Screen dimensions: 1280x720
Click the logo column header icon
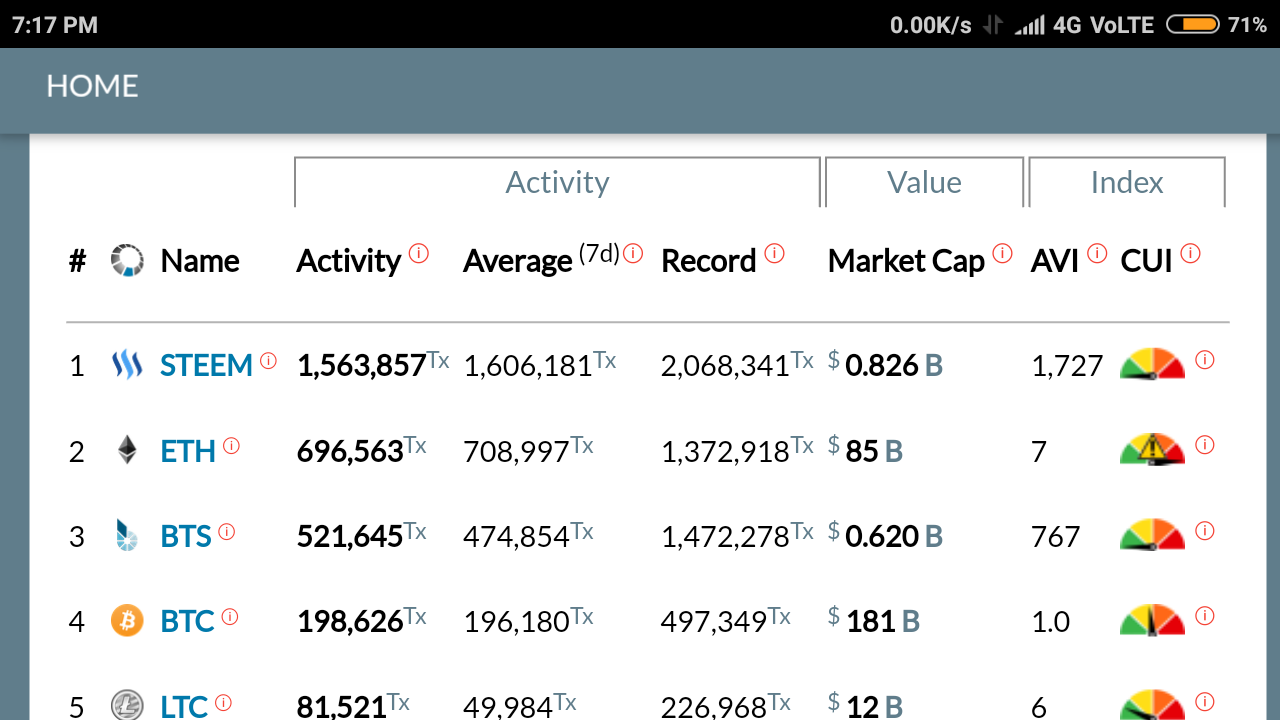(127, 260)
